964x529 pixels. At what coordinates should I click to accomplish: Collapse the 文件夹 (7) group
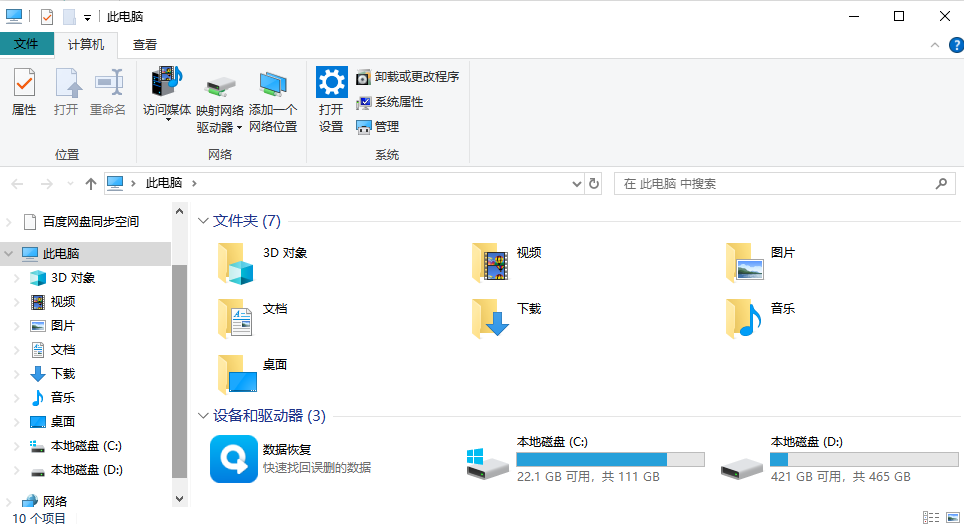tap(203, 221)
